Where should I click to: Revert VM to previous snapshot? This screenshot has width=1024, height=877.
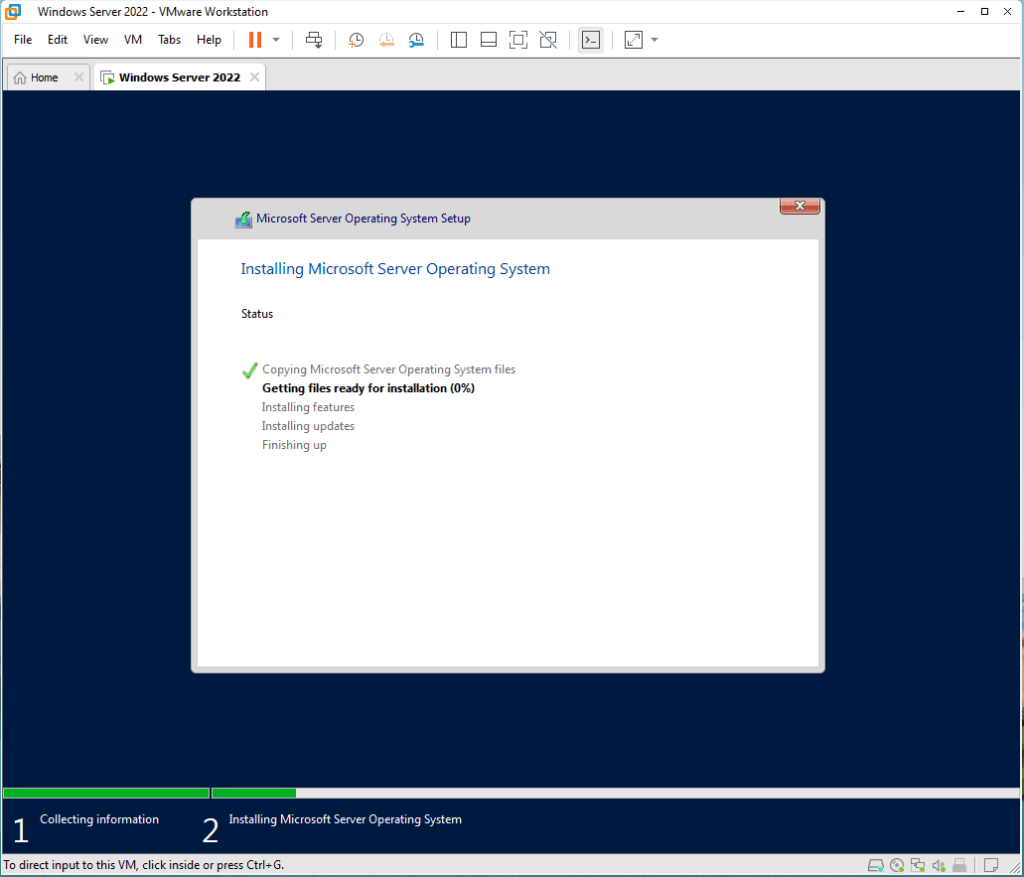tap(386, 40)
